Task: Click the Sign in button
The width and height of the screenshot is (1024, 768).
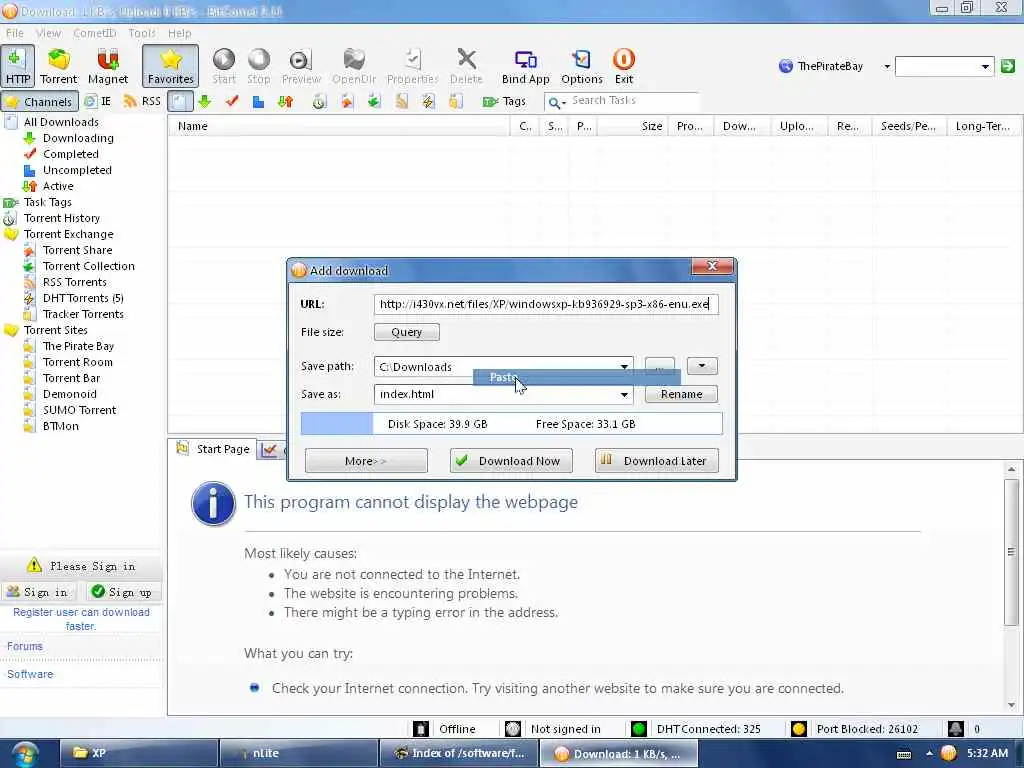Action: [39, 592]
